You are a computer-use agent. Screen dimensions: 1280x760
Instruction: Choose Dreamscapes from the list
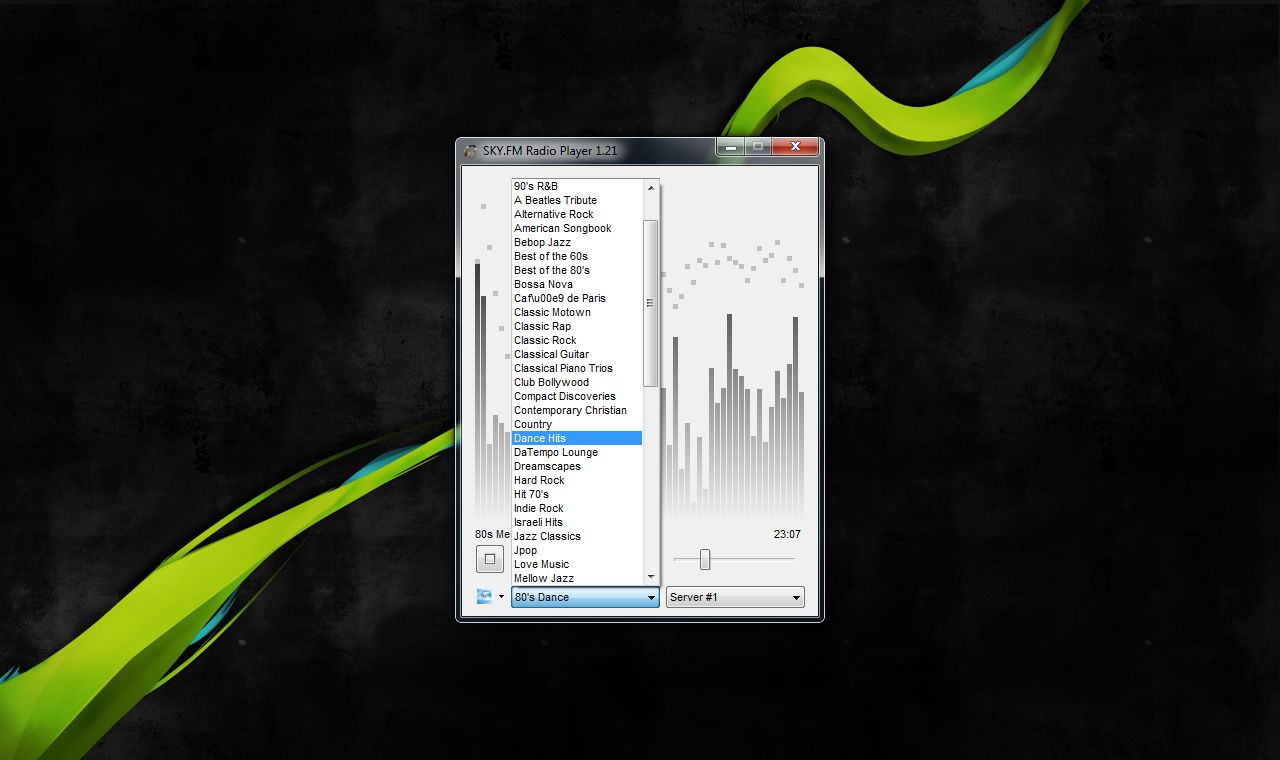tap(576, 466)
